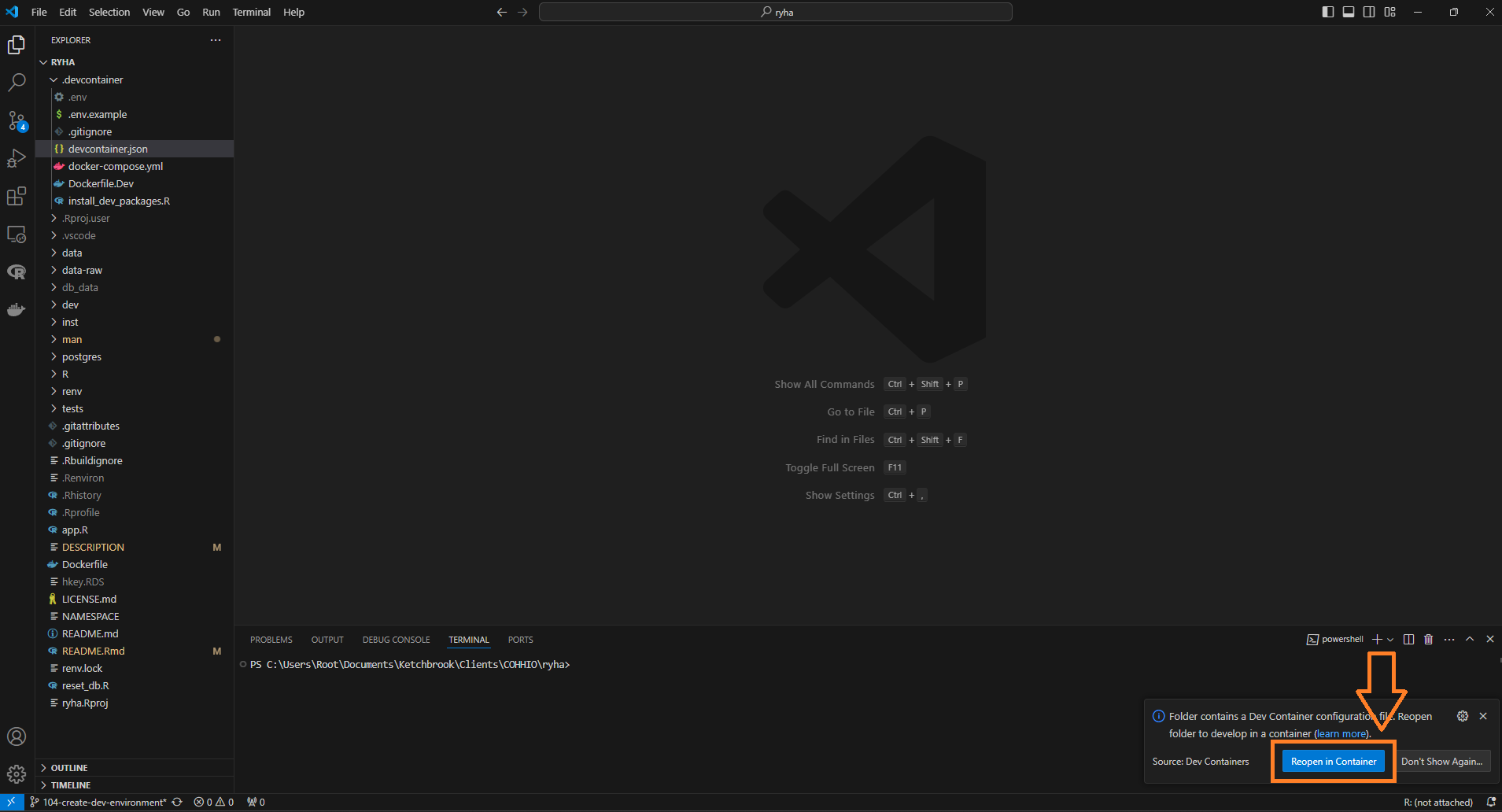Screen dimensions: 1502x812
Task: Open the Extensions view icon
Action: pyautogui.click(x=17, y=196)
